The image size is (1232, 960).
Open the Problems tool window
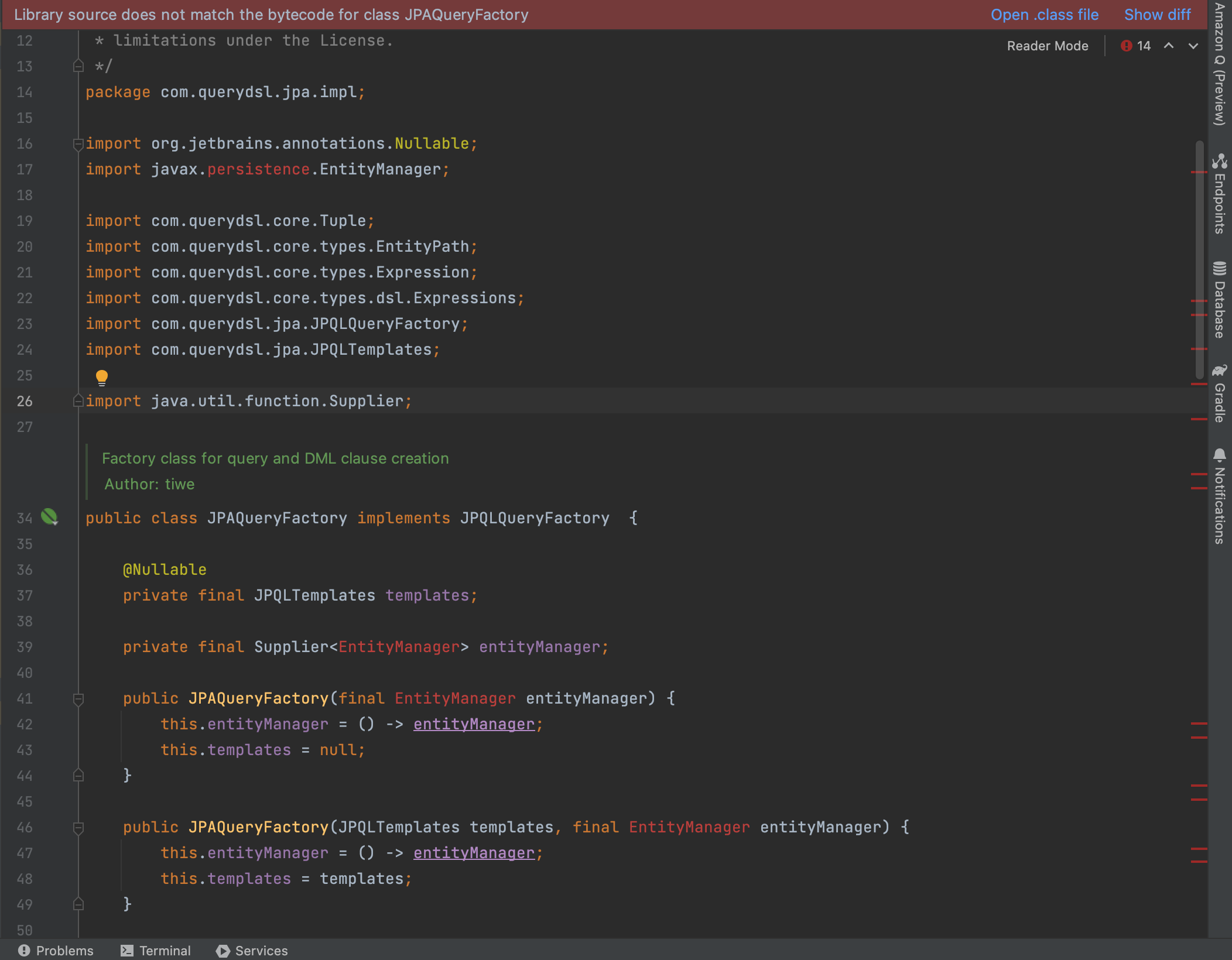tap(56, 951)
